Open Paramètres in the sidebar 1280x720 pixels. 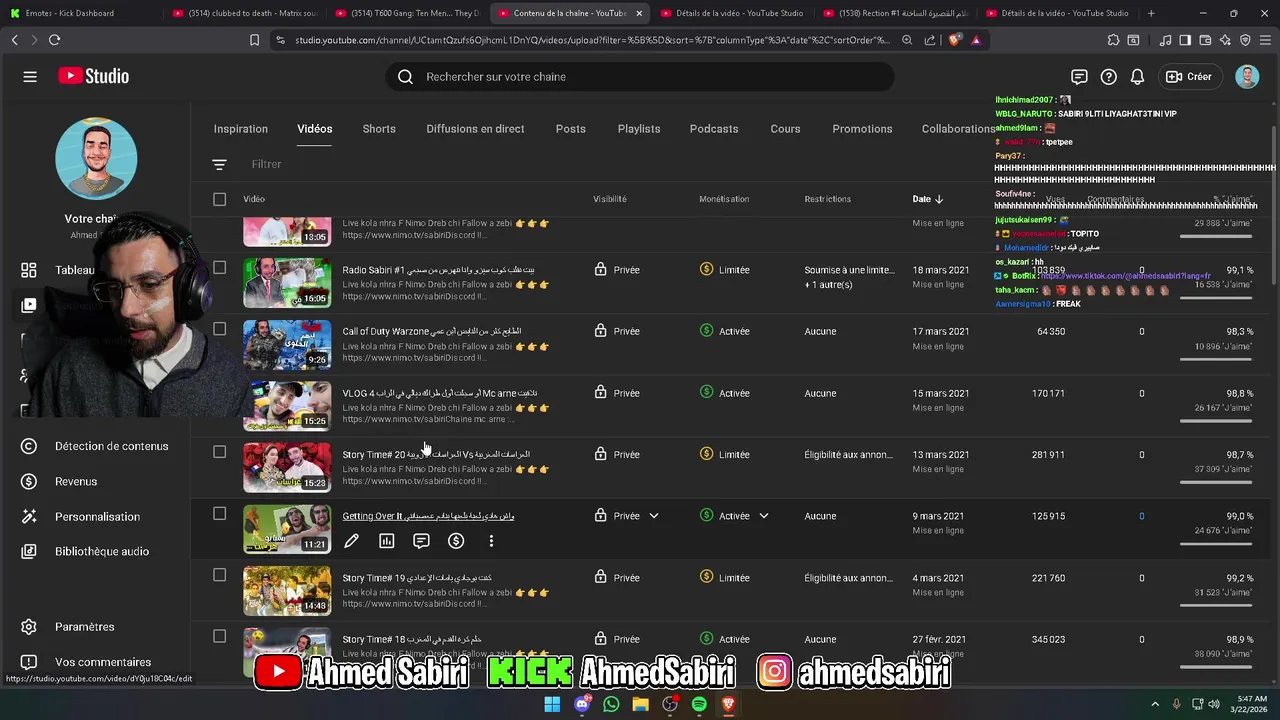pyautogui.click(x=85, y=627)
